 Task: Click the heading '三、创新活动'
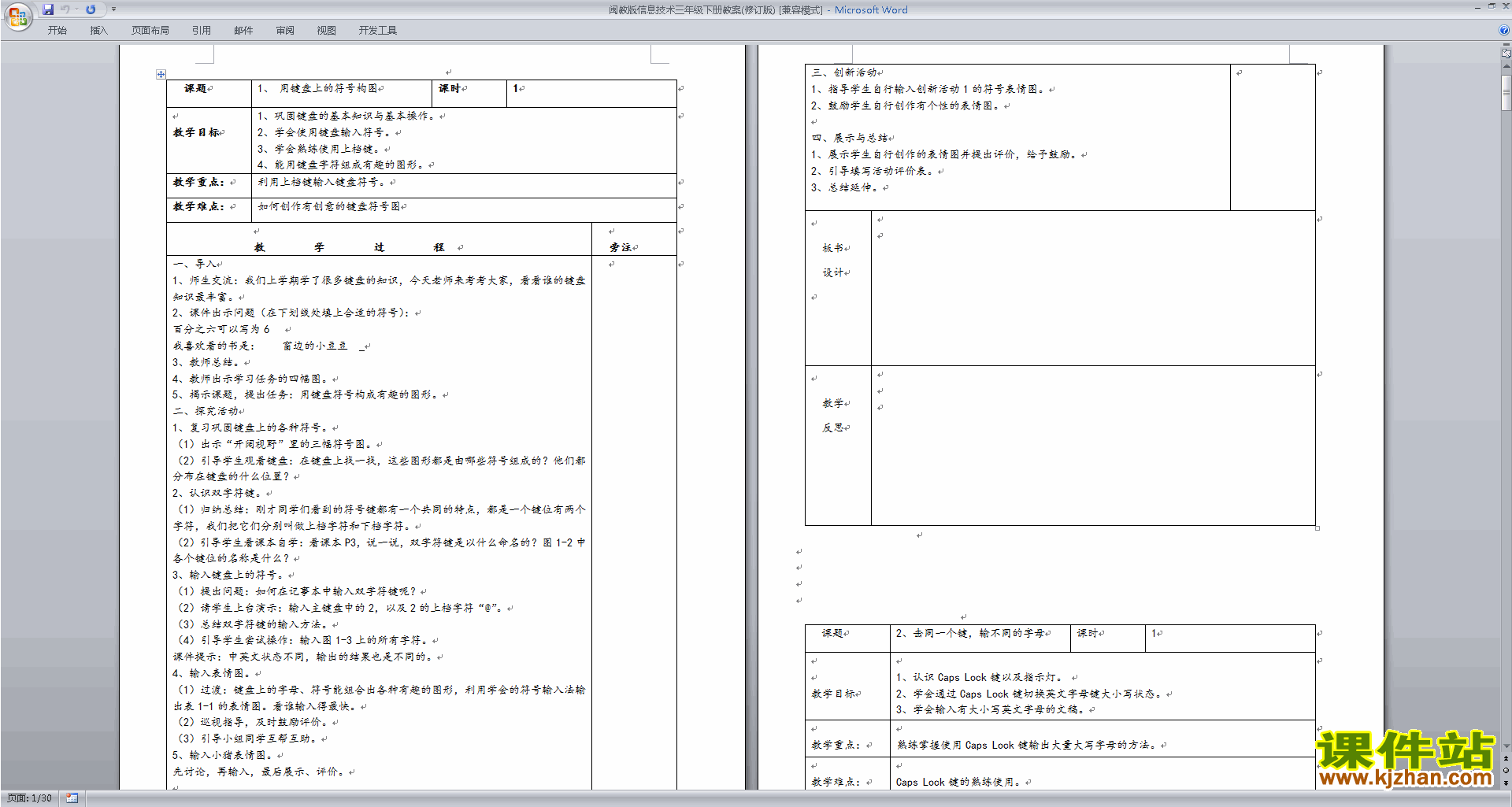(x=844, y=72)
